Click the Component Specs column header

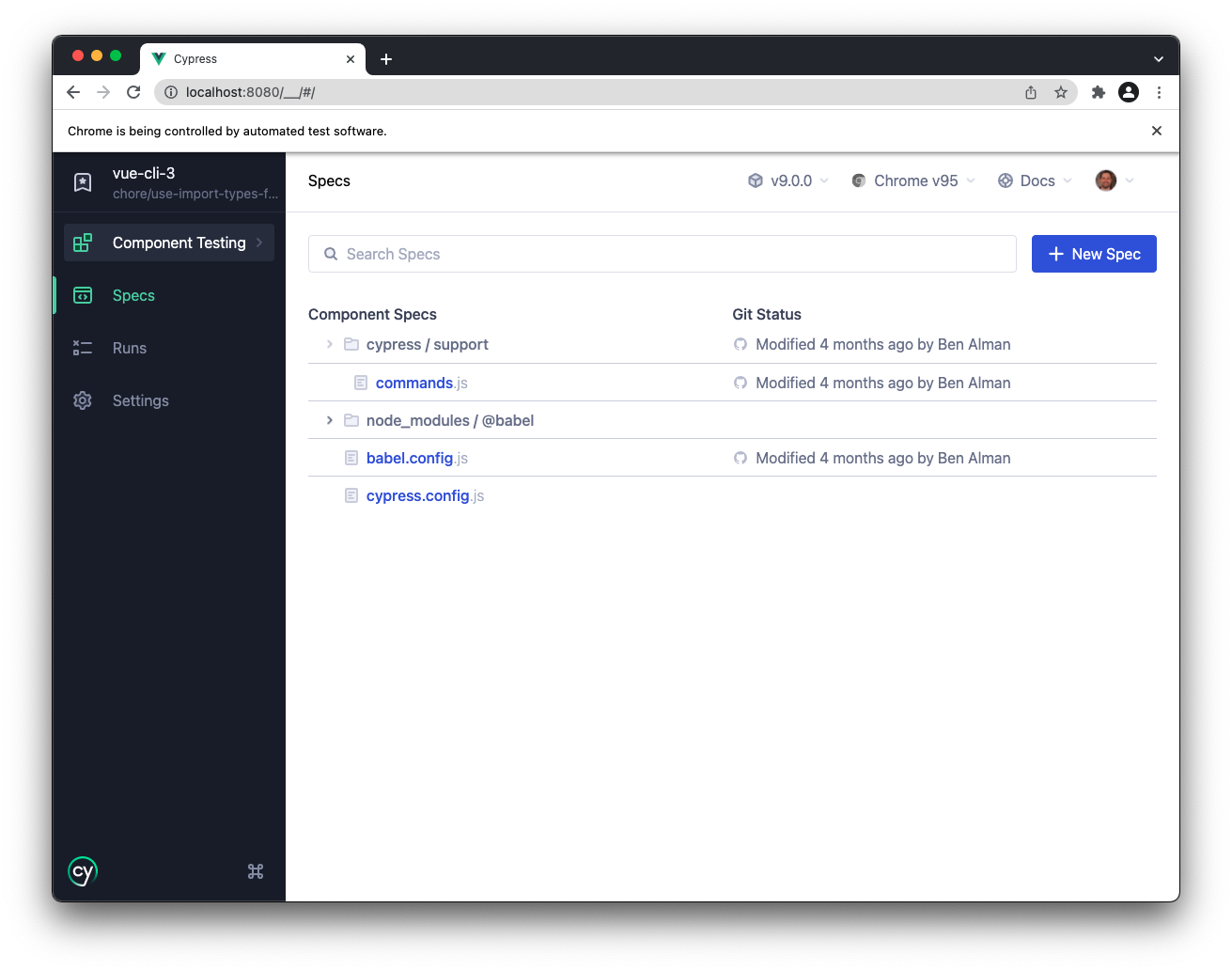click(x=372, y=314)
